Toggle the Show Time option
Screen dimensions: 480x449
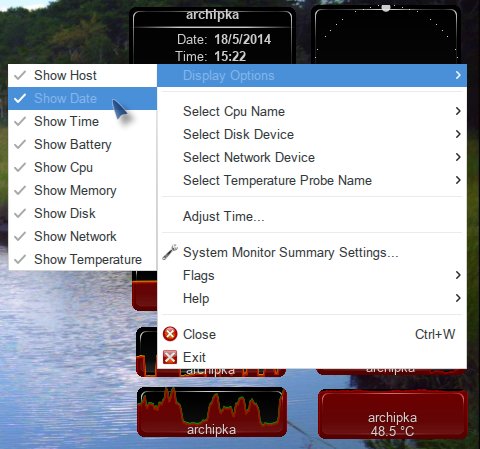click(82, 121)
